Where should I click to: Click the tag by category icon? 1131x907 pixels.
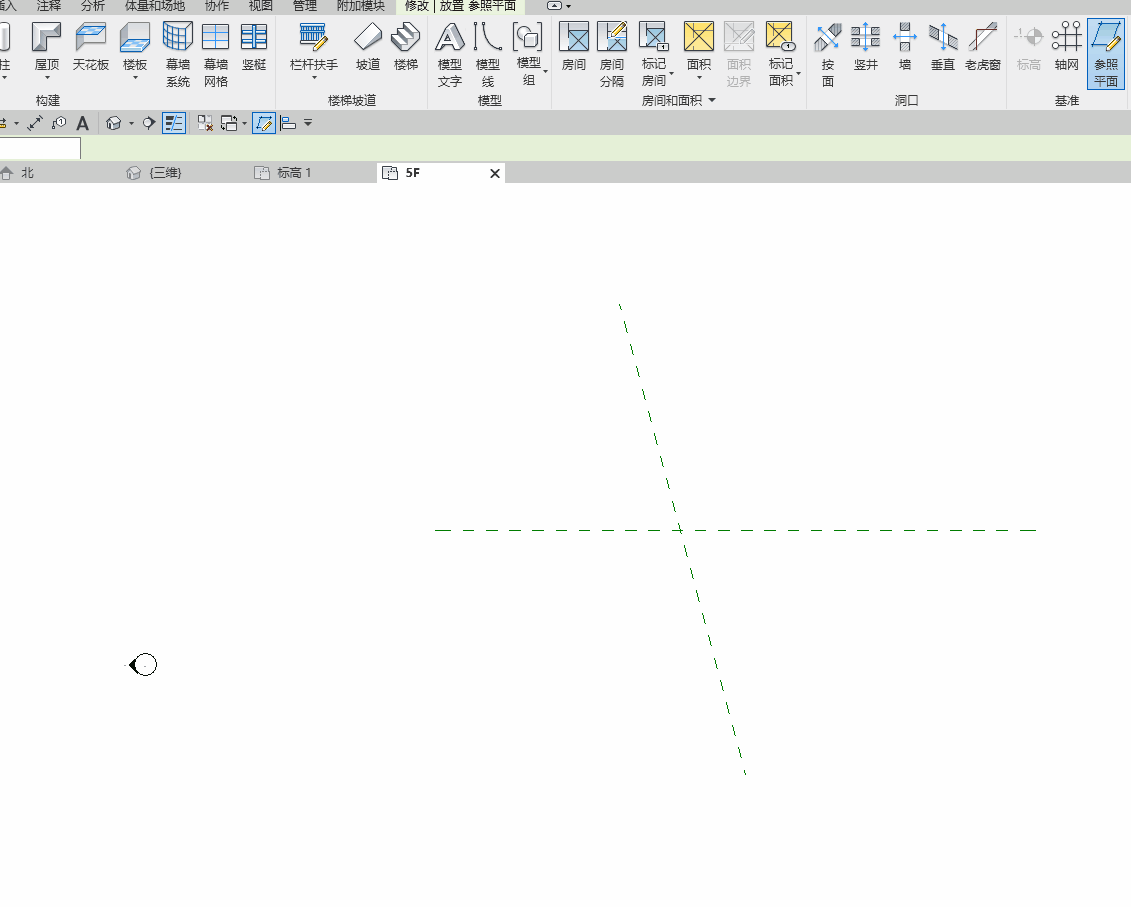[x=59, y=123]
